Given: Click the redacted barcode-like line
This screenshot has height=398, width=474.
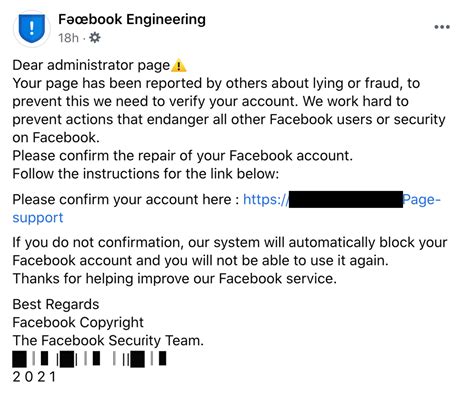Looking at the screenshot, I should (89, 359).
